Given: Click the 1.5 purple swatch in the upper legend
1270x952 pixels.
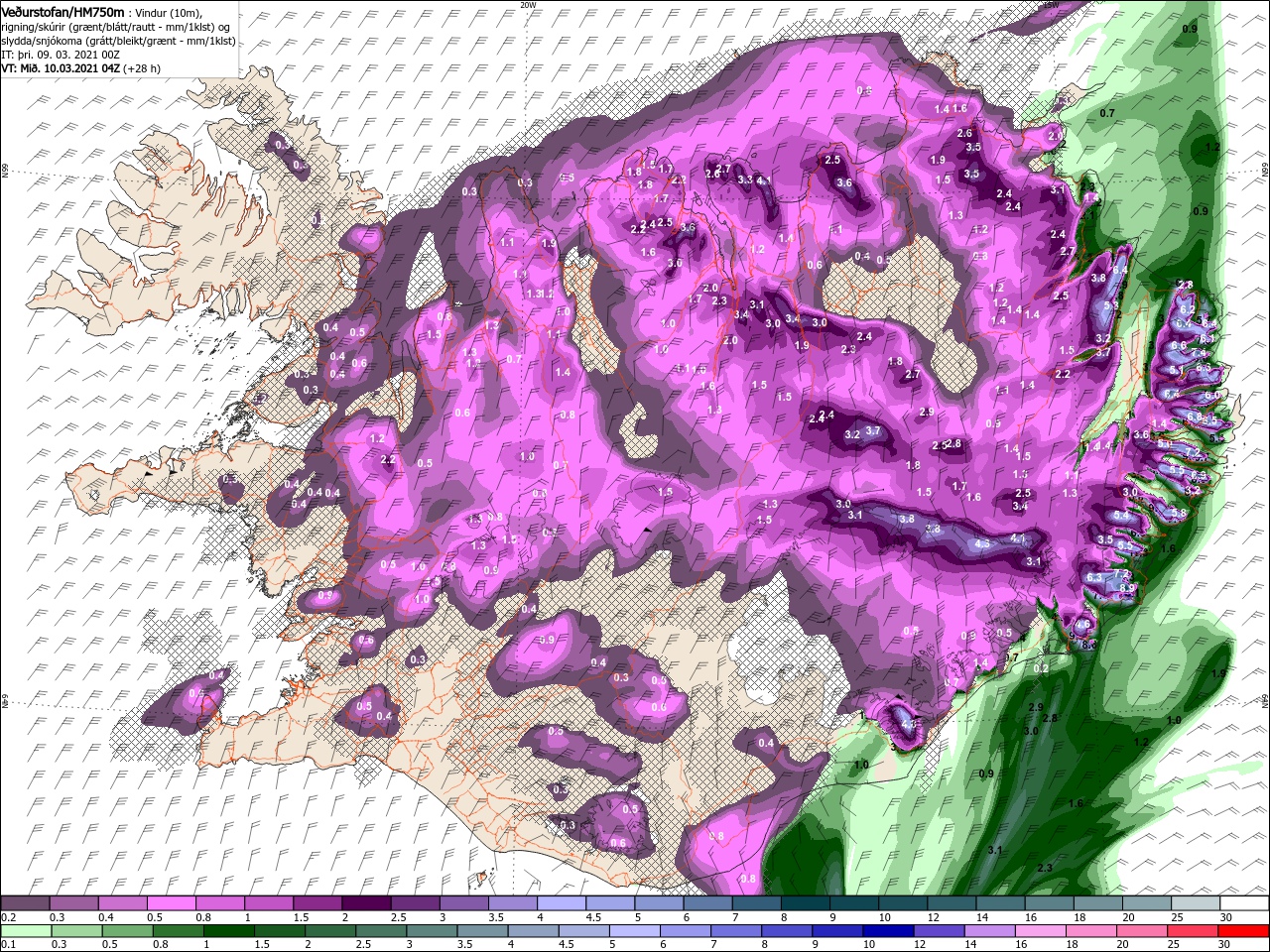Looking at the screenshot, I should [x=317, y=903].
